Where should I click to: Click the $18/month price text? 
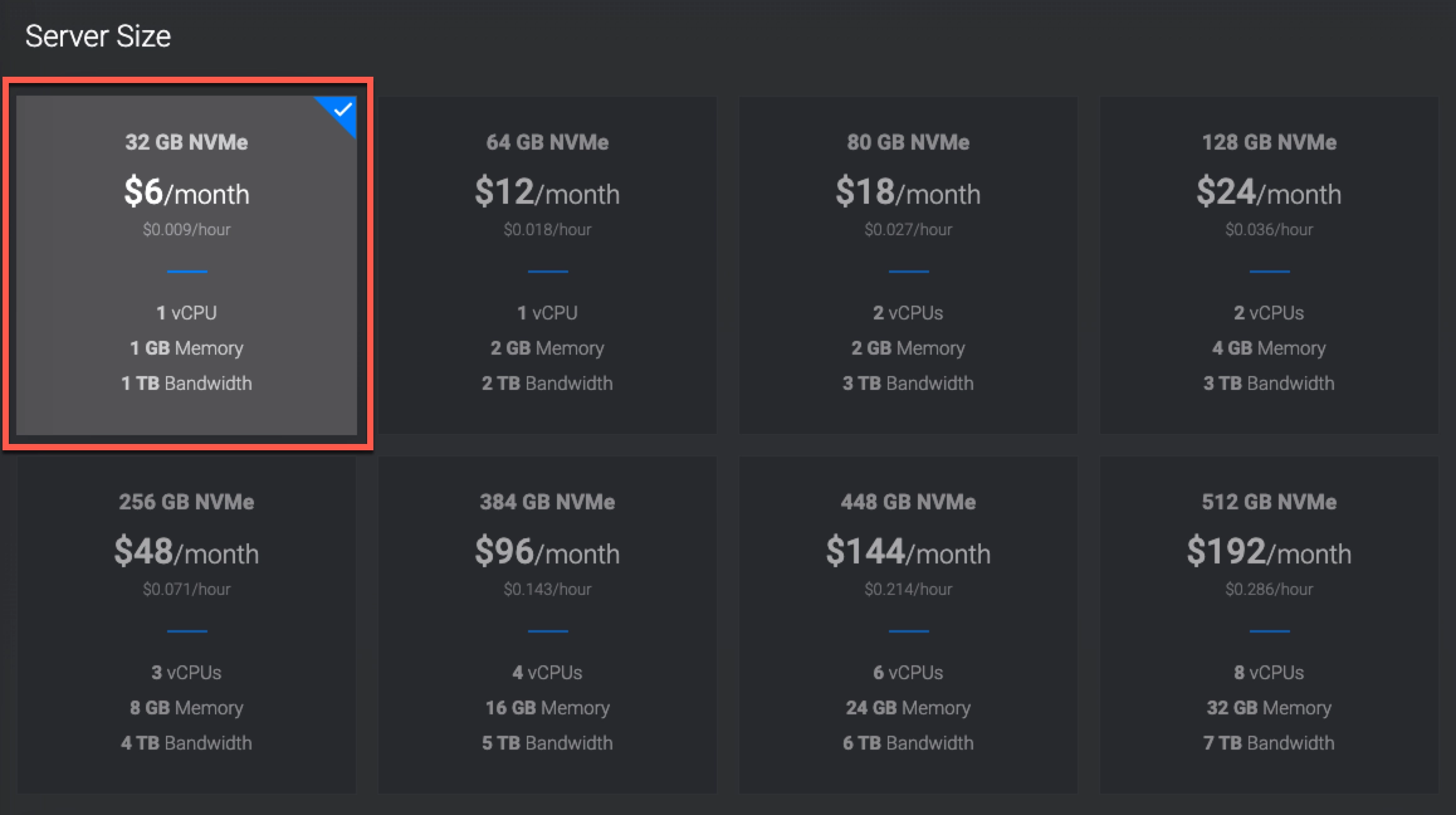point(908,192)
